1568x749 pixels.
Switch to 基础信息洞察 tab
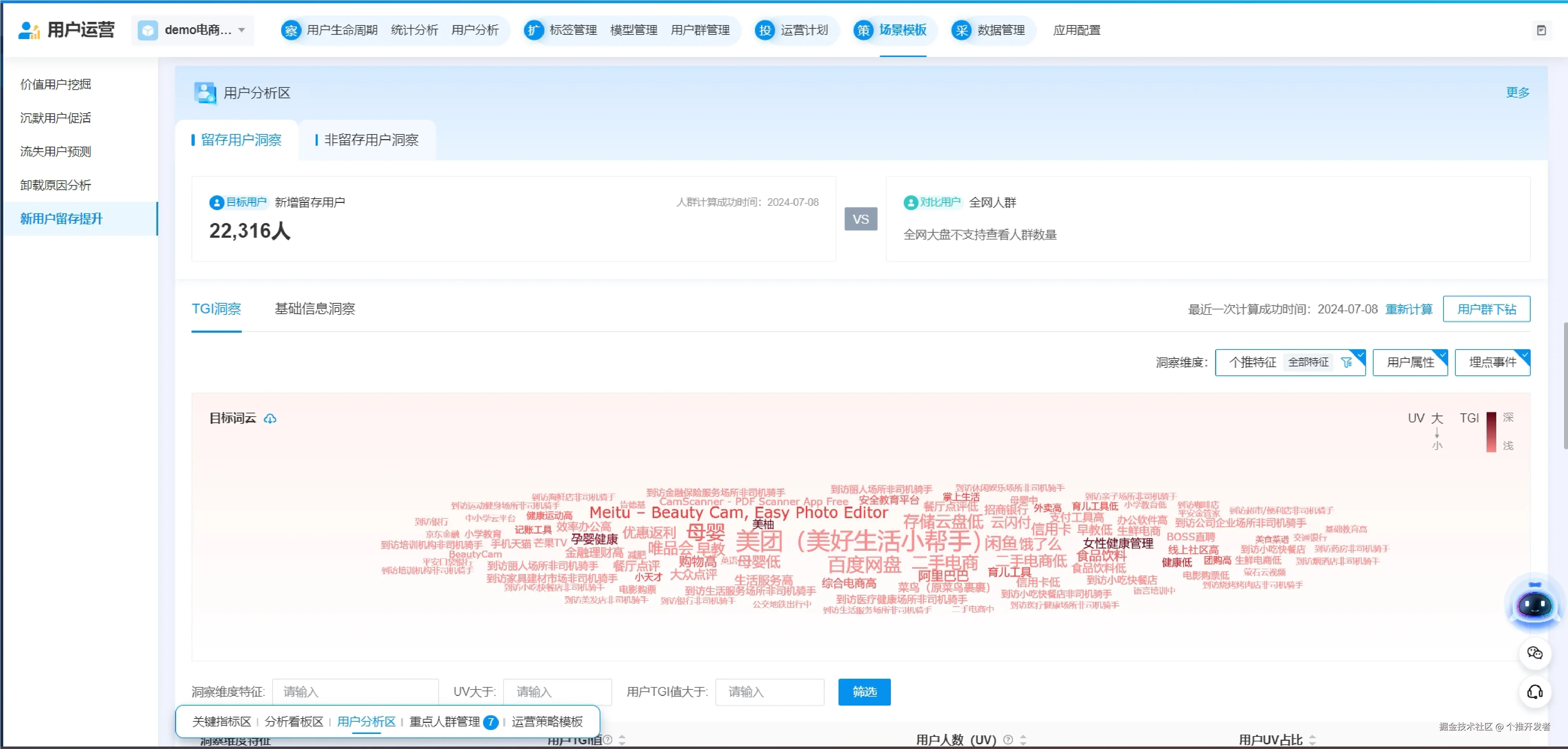tap(315, 309)
